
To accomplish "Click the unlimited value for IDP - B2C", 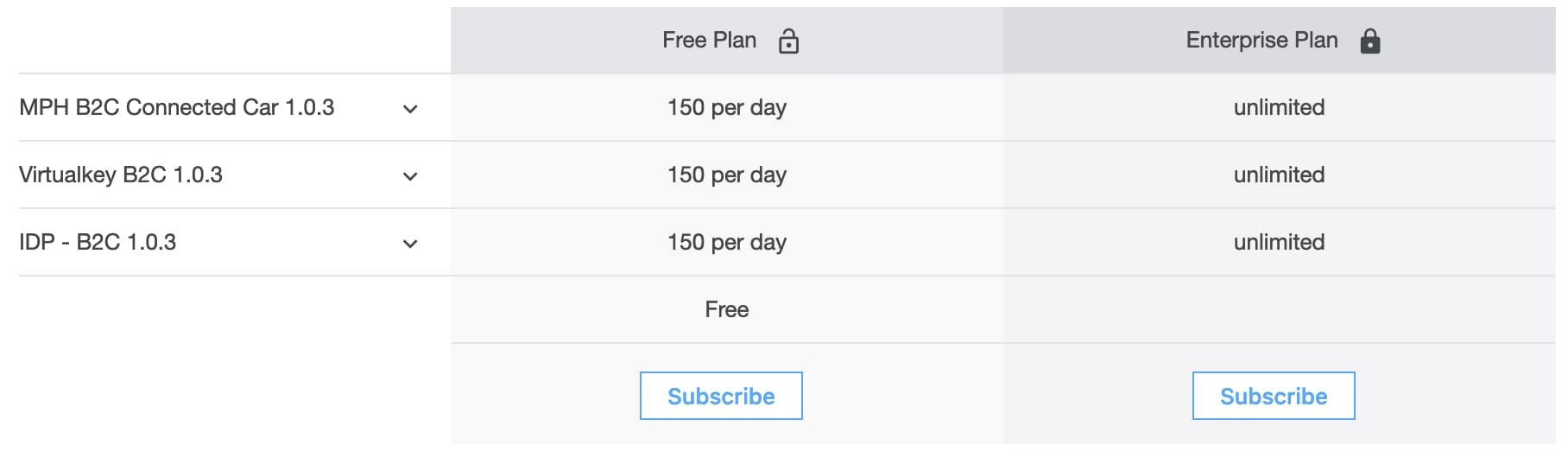I will tap(1279, 242).
